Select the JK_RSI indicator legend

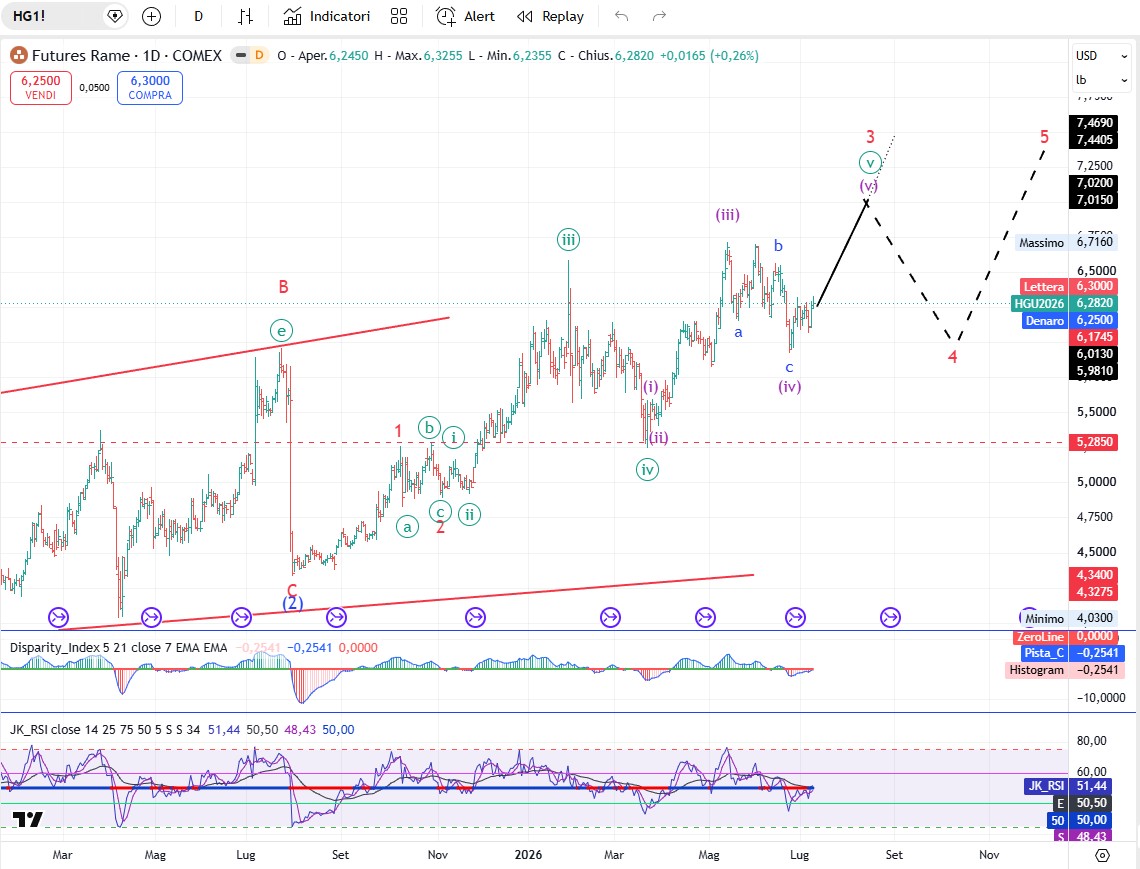pos(105,729)
